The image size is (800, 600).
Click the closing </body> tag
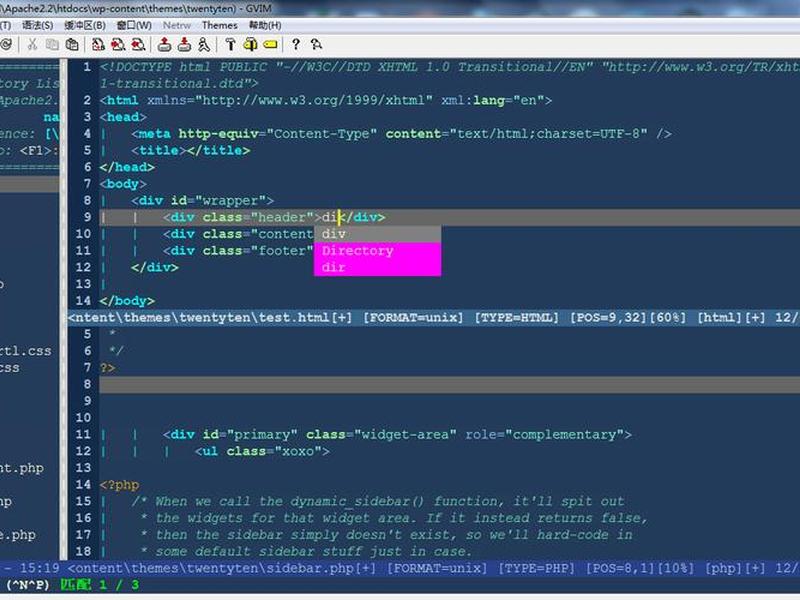click(x=127, y=301)
